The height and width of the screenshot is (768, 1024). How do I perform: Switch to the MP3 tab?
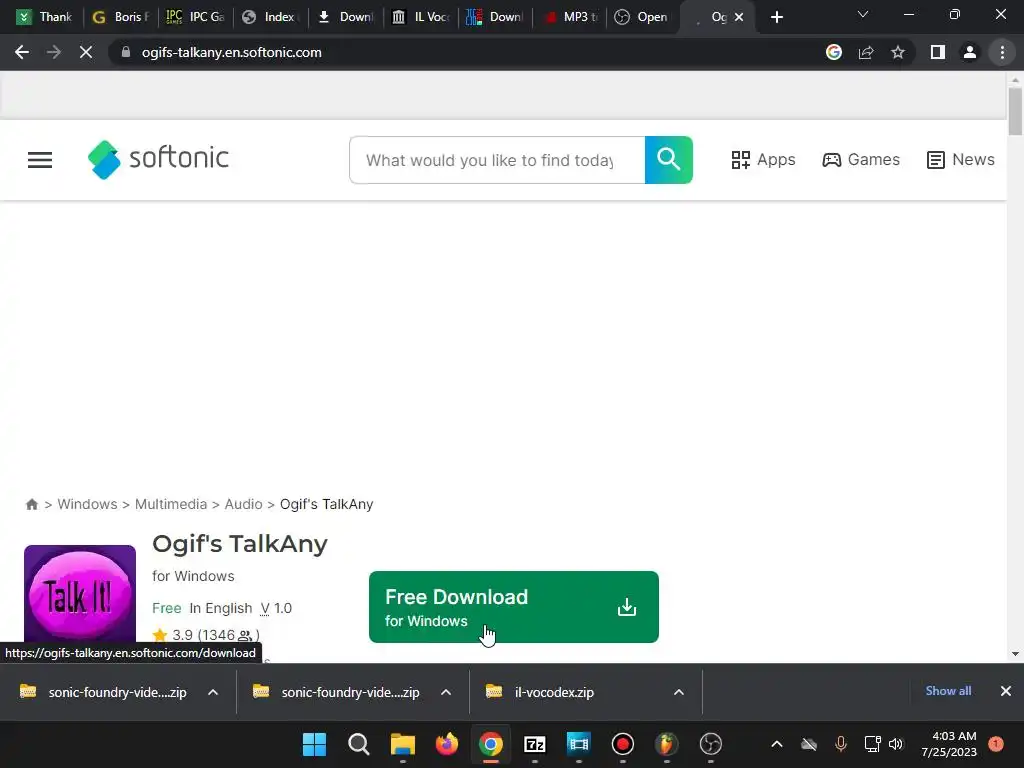pos(570,17)
